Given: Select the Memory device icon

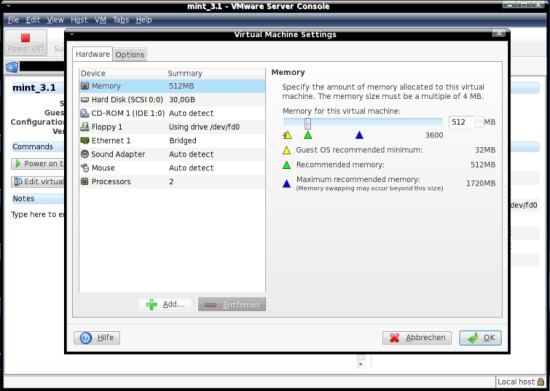Looking at the screenshot, I should (x=85, y=86).
